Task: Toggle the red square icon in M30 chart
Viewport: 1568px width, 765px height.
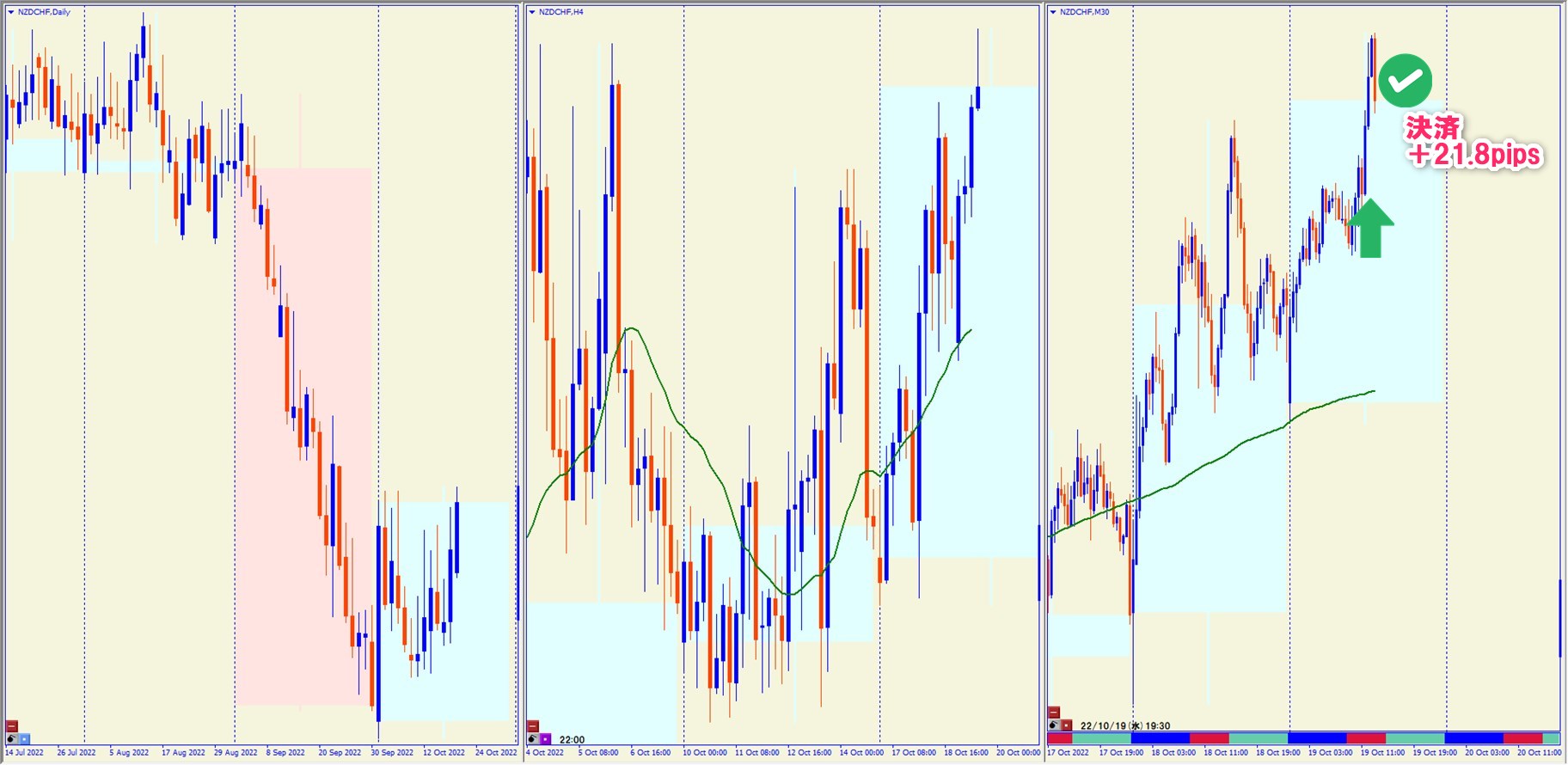Action: click(1067, 725)
